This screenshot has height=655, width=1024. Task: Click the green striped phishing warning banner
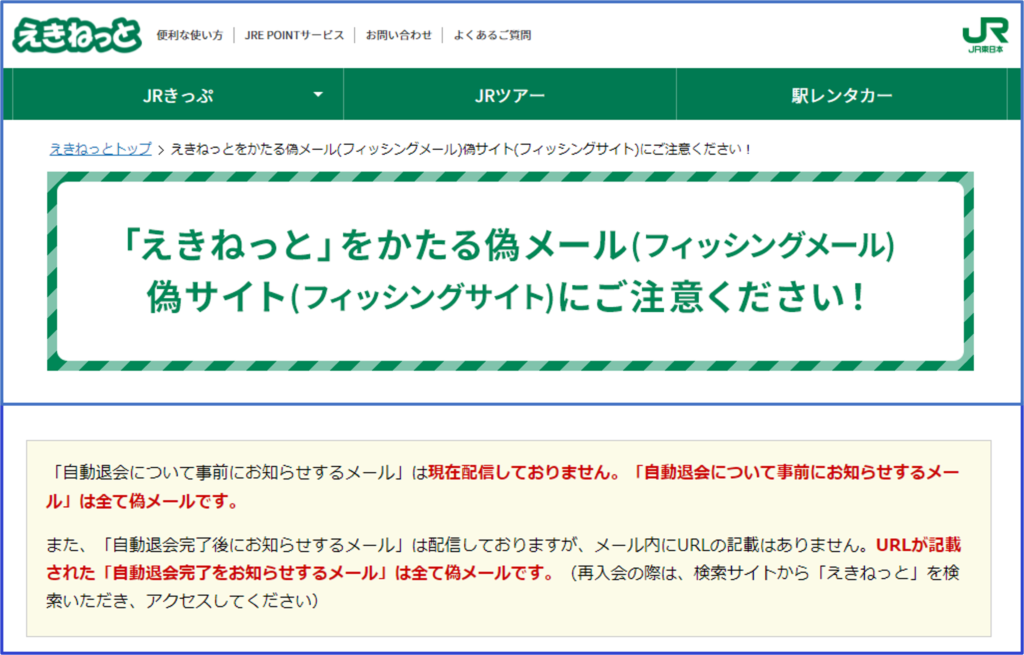[510, 271]
